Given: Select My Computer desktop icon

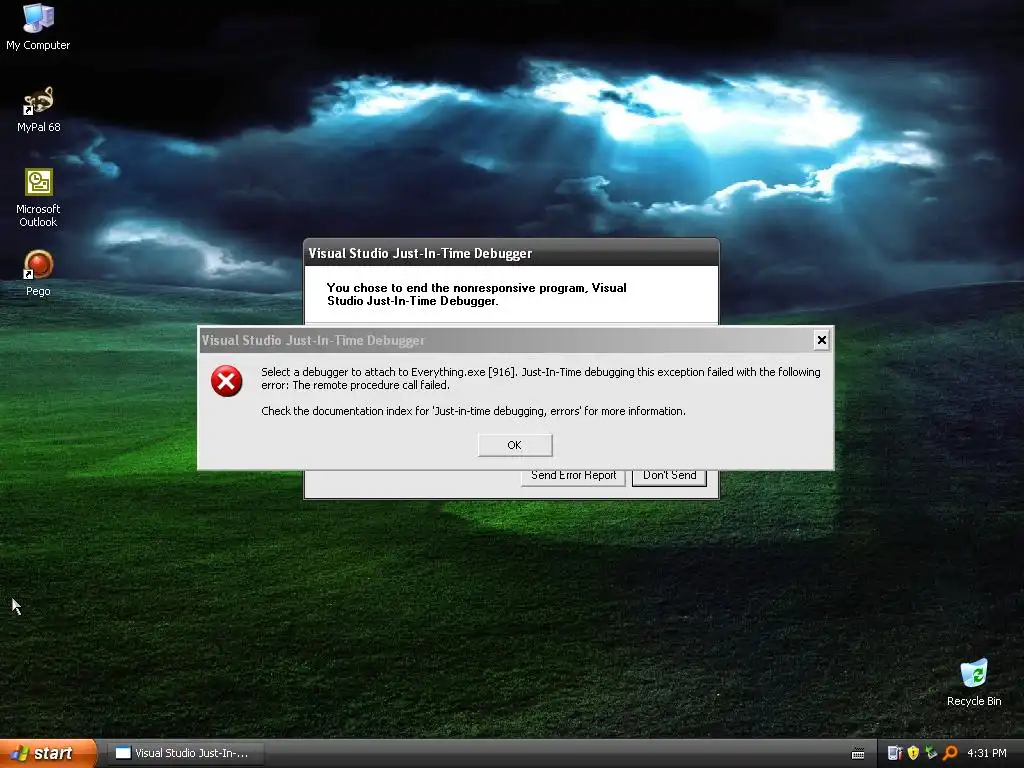Looking at the screenshot, I should (38, 27).
